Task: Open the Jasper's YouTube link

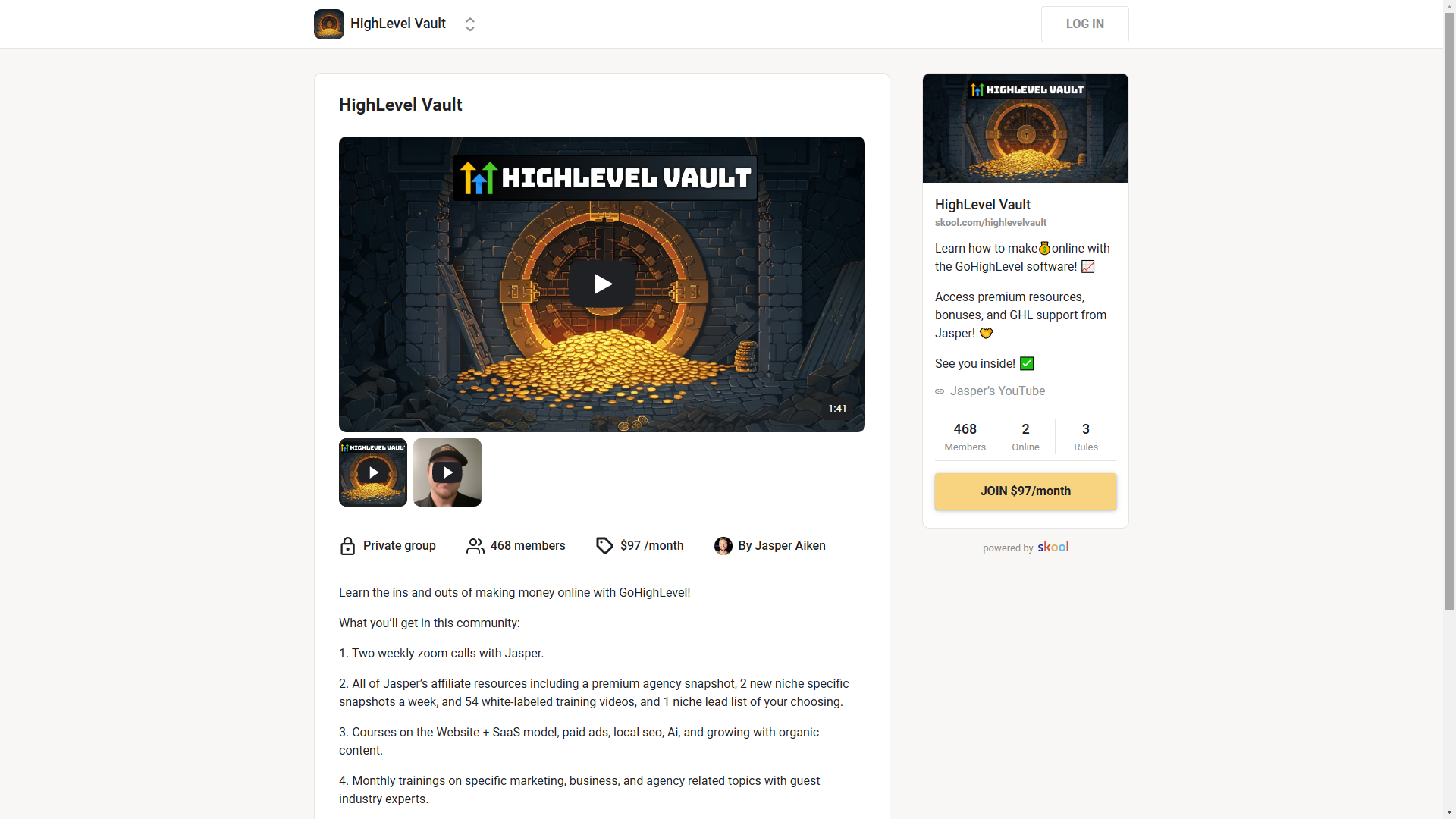Action: pos(997,391)
